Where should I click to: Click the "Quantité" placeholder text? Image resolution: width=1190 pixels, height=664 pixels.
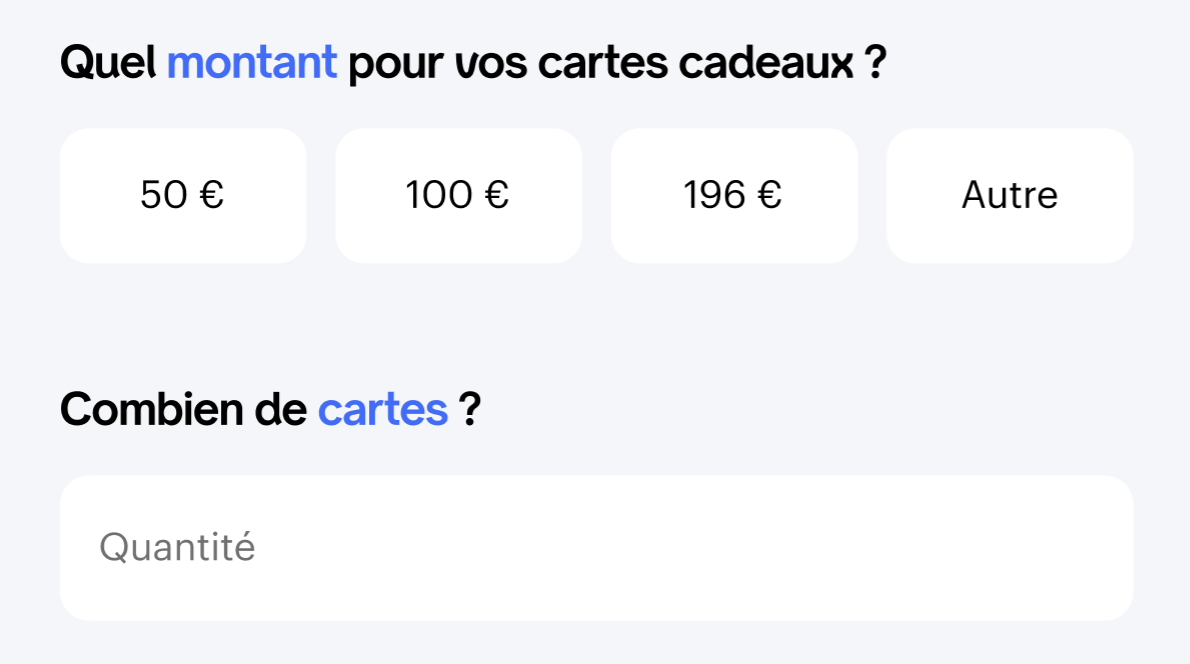pos(177,548)
